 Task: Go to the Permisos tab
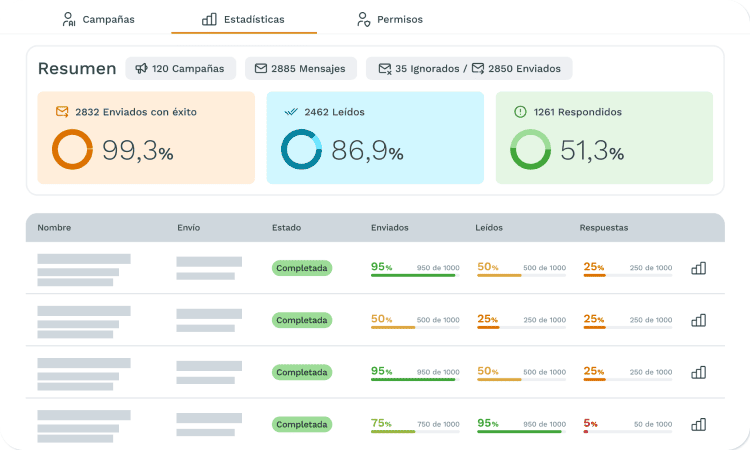[390, 19]
